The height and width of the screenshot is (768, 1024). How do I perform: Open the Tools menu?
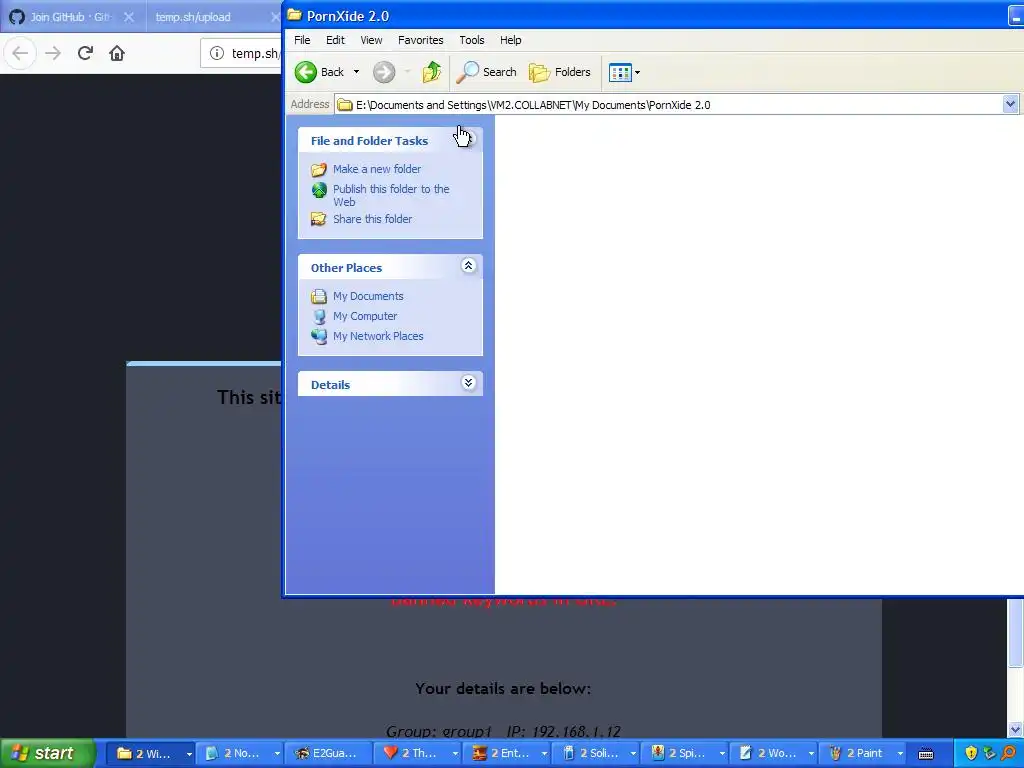[472, 40]
